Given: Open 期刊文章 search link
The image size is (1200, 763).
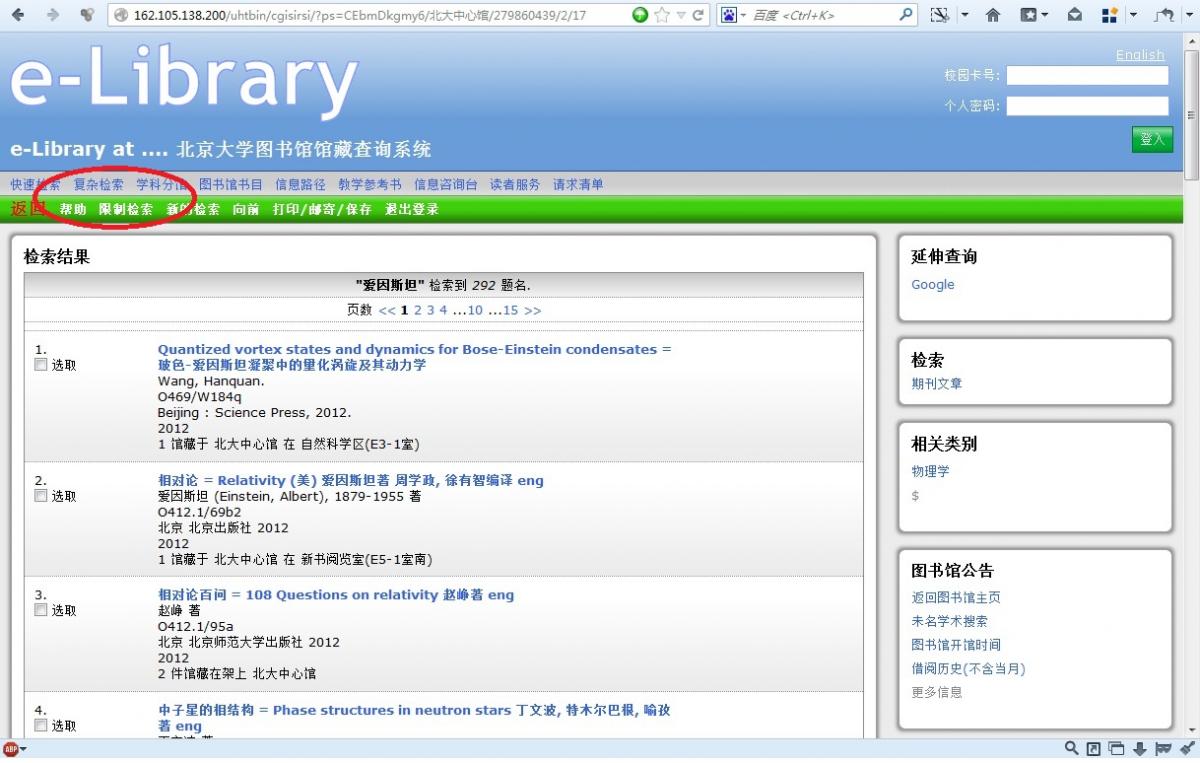Looking at the screenshot, I should click(937, 383).
